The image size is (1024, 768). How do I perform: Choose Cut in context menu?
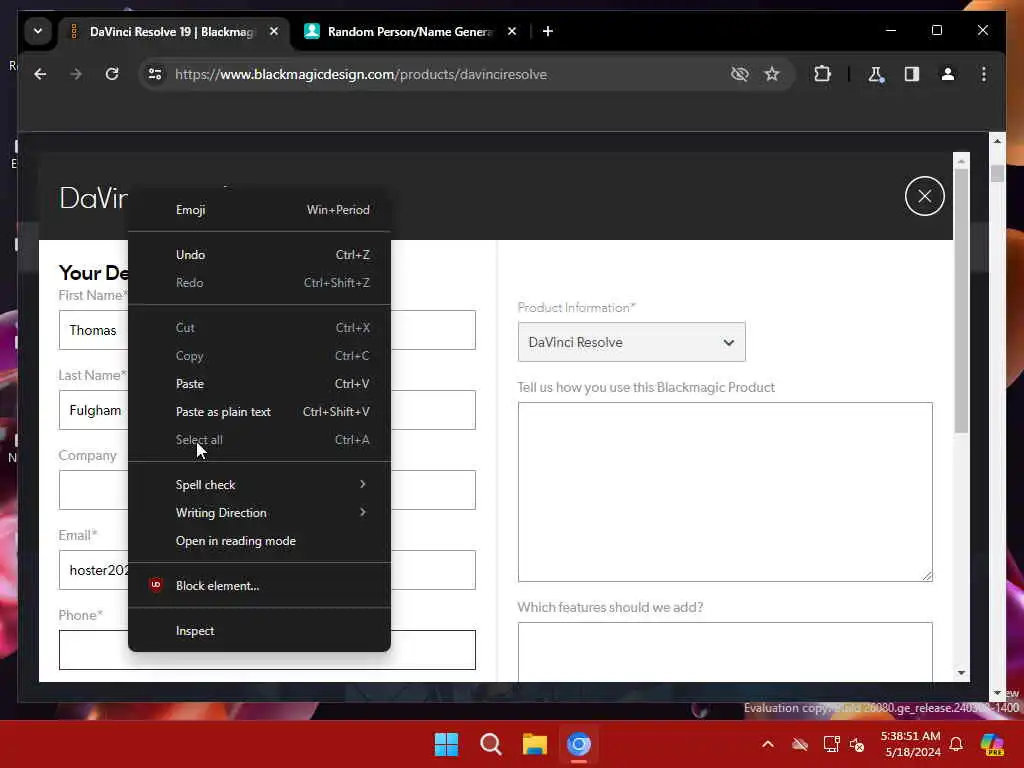(x=259, y=328)
